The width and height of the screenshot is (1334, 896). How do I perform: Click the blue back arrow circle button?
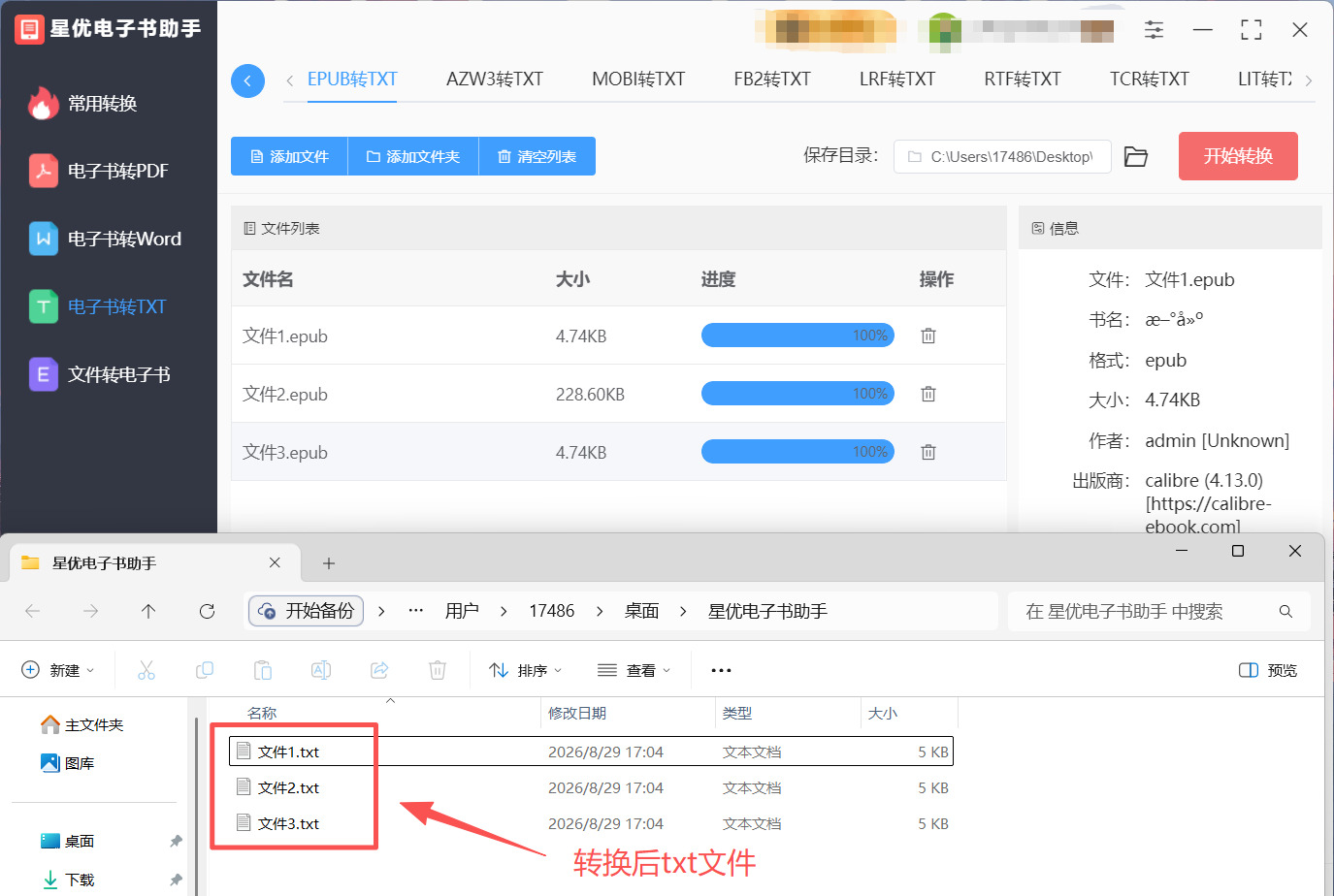tap(247, 80)
